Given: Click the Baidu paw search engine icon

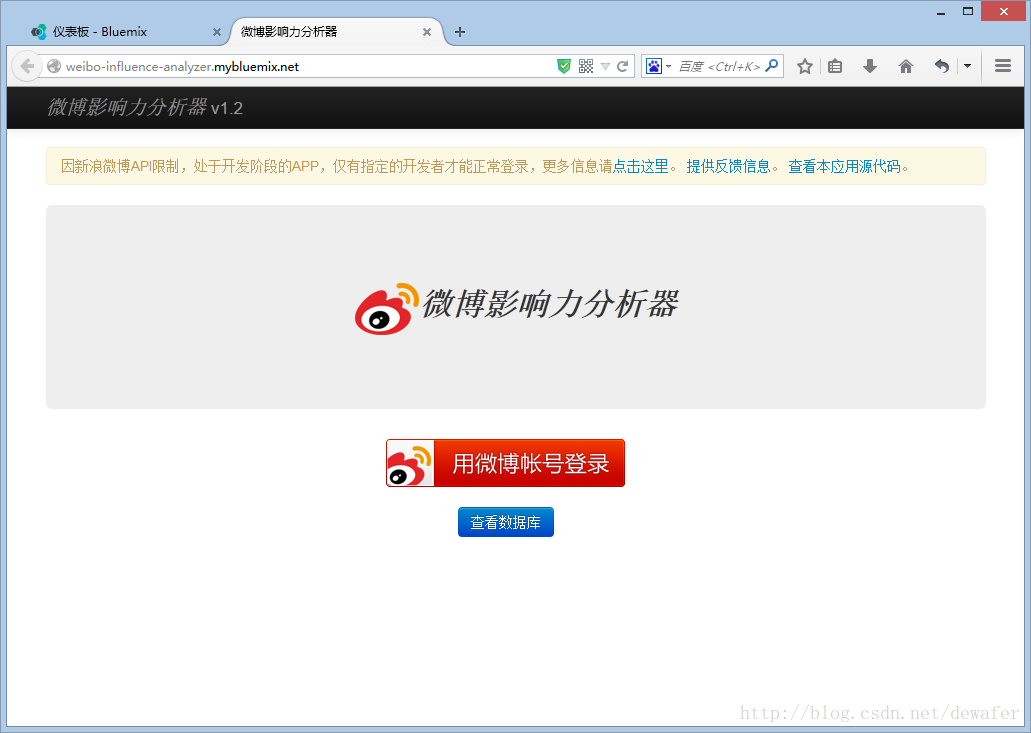Looking at the screenshot, I should (654, 66).
